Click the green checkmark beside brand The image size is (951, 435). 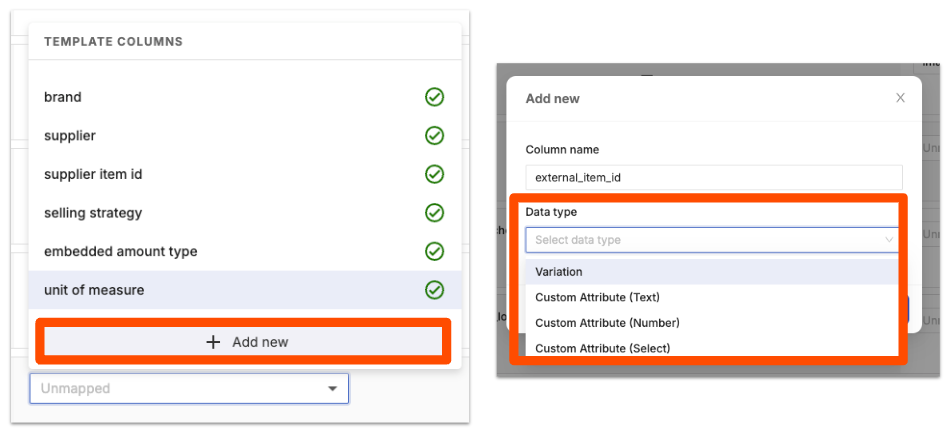click(434, 97)
